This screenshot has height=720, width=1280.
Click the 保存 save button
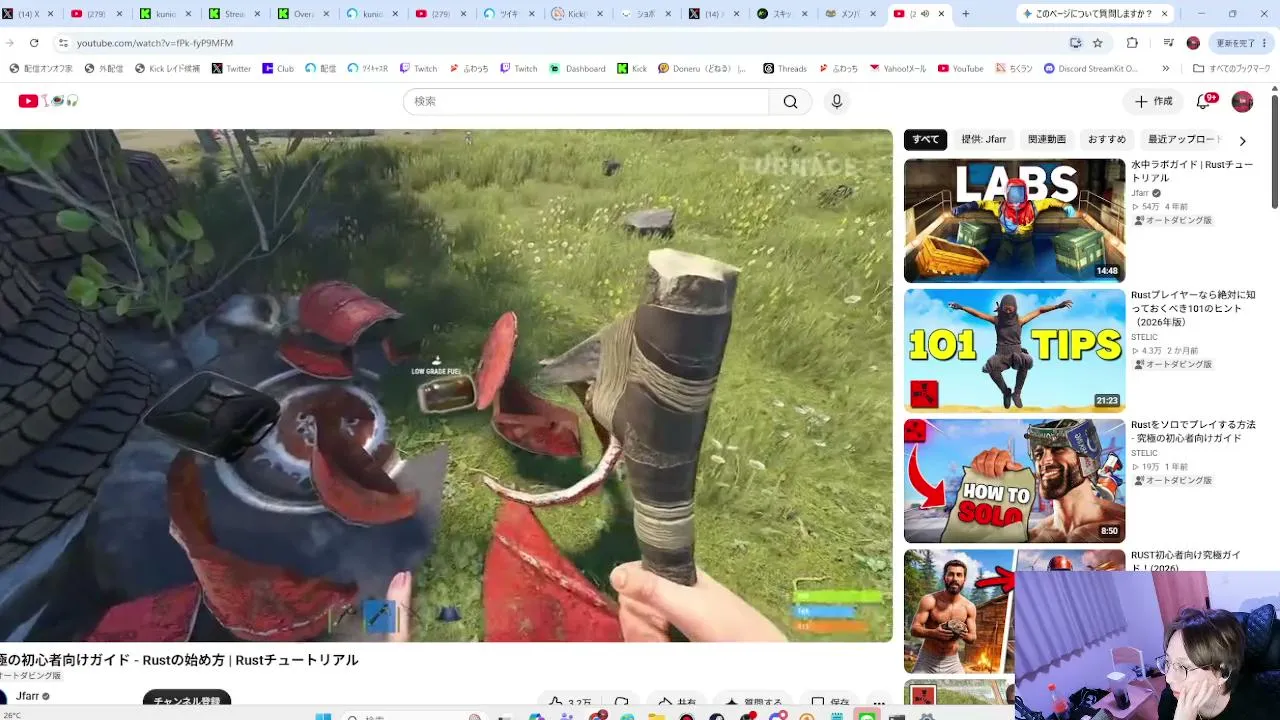click(830, 703)
